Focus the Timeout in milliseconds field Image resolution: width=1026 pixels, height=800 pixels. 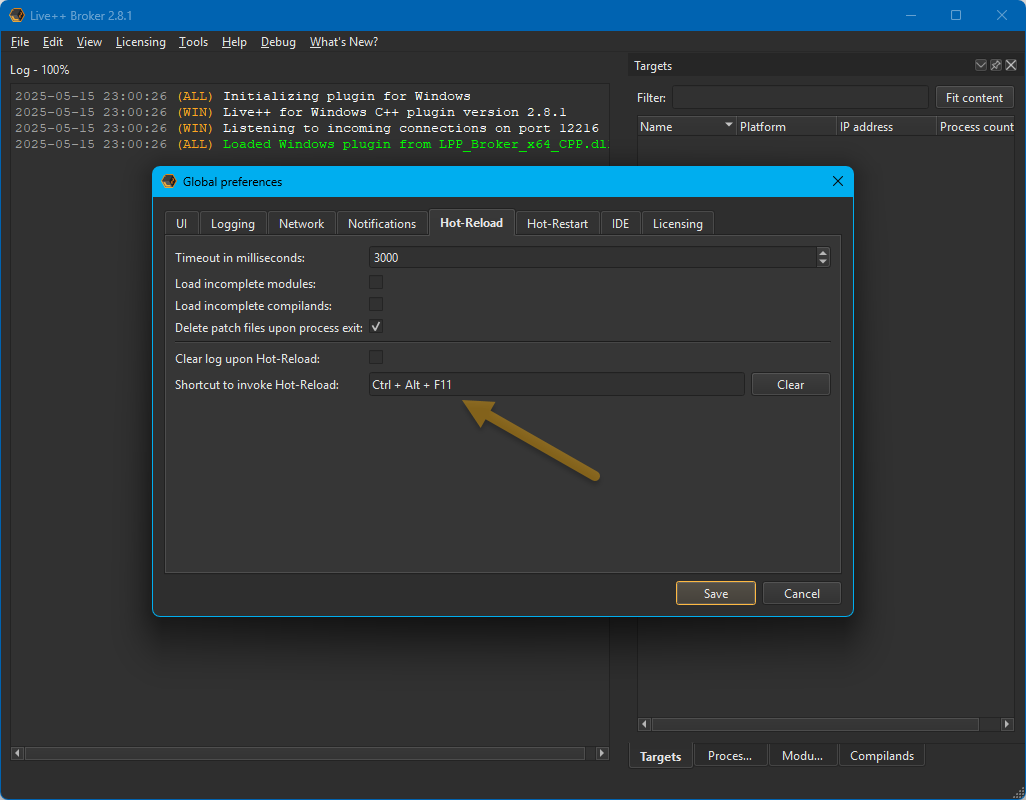click(x=593, y=257)
